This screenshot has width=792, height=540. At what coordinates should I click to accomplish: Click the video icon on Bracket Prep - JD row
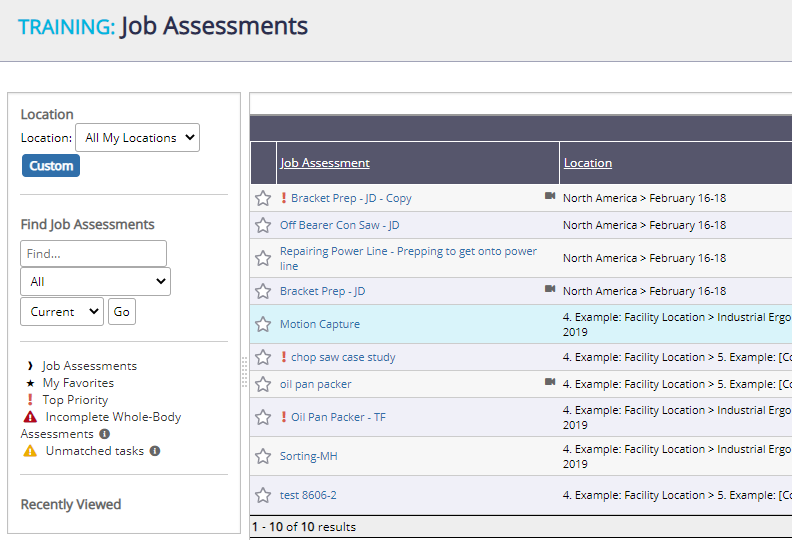pyautogui.click(x=550, y=289)
